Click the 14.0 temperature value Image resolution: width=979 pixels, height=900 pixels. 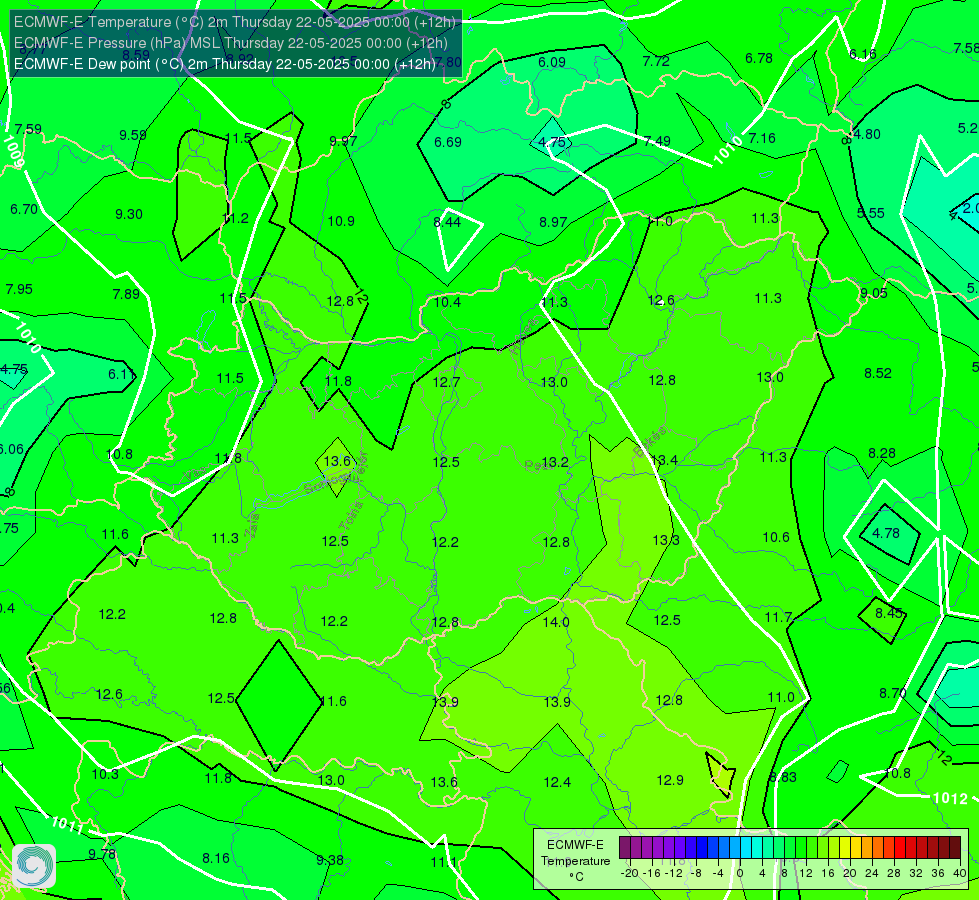[556, 622]
